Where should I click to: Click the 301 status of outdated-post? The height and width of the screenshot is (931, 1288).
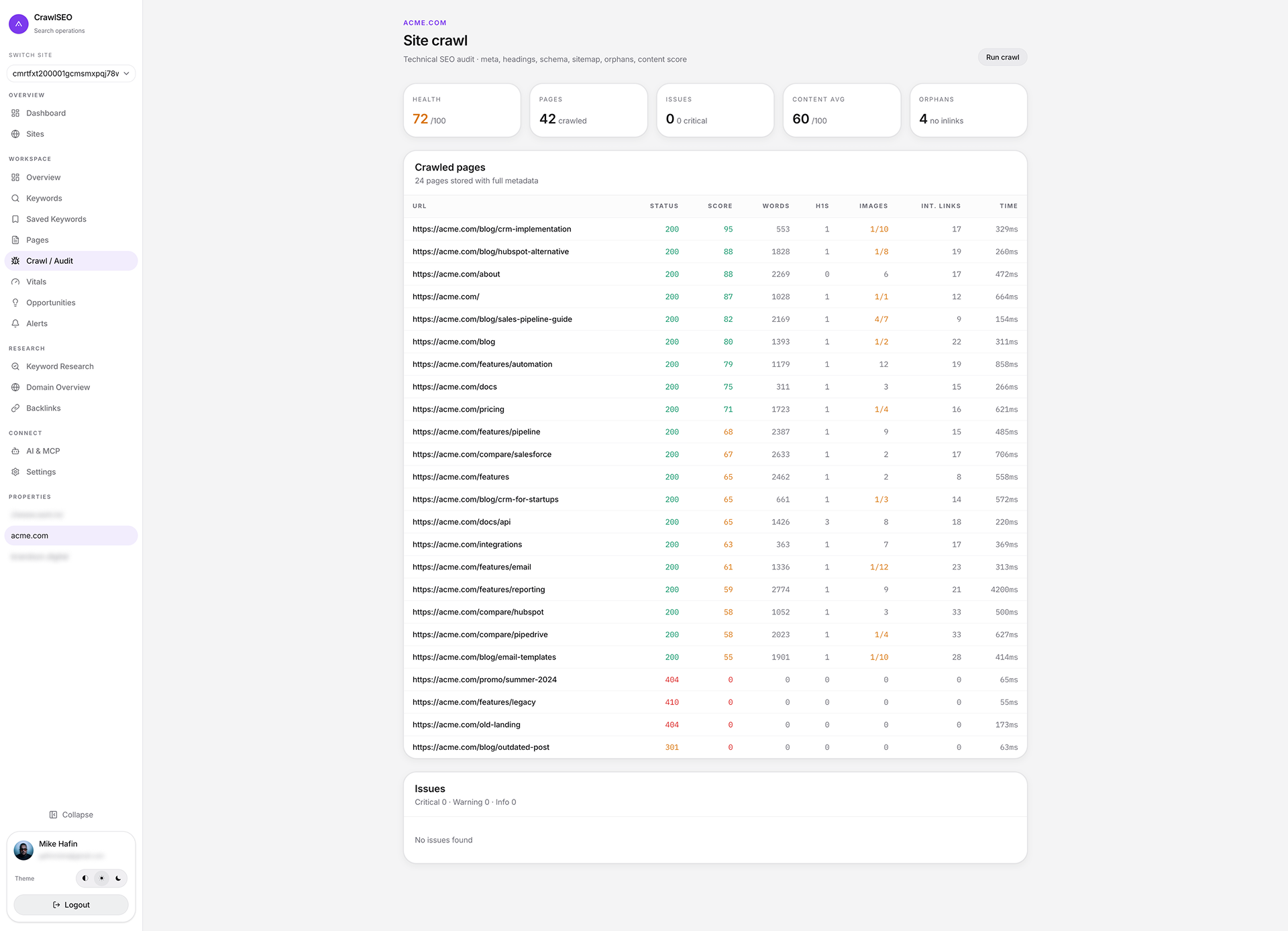[672, 747]
